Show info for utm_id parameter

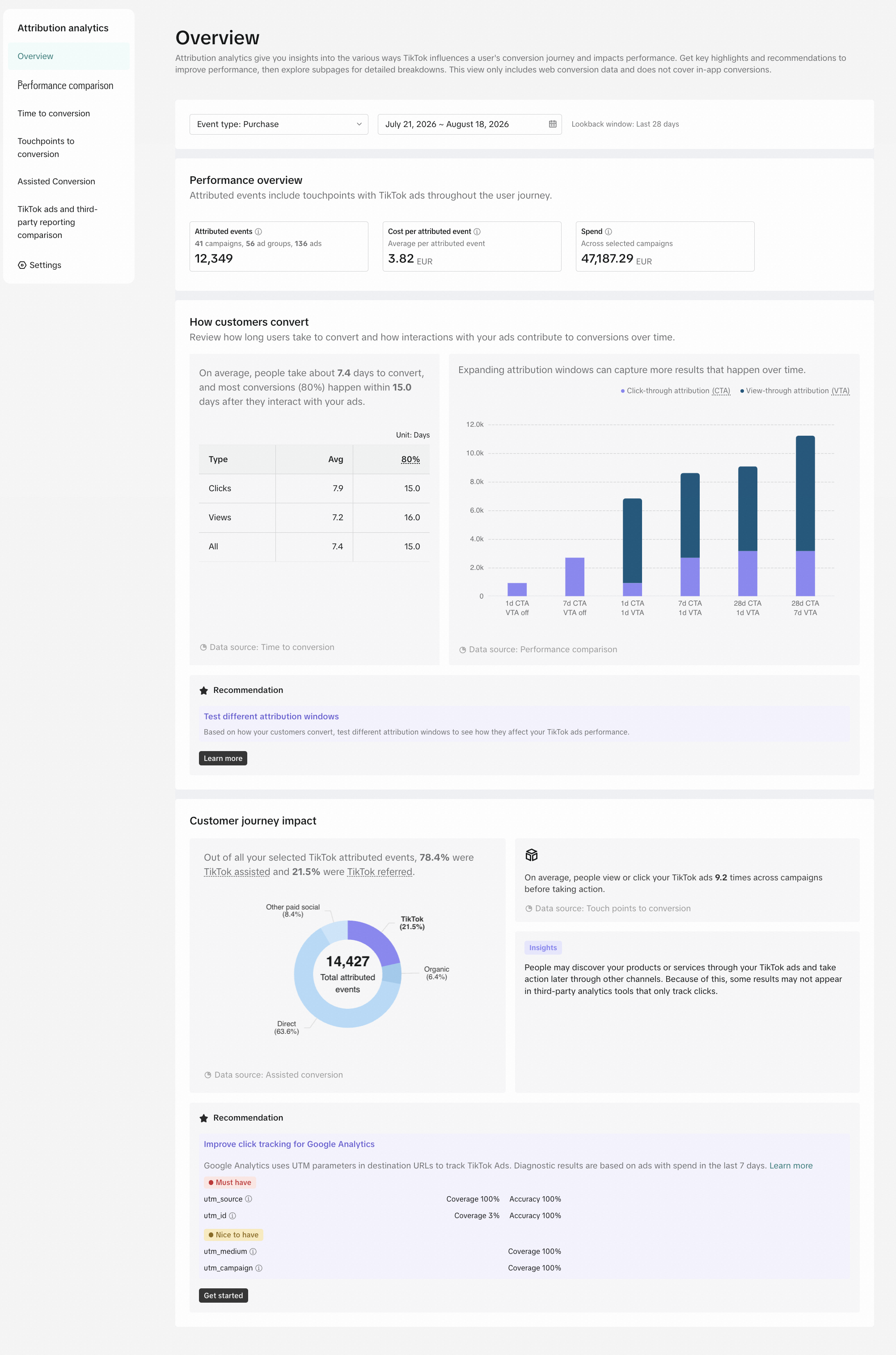(x=232, y=1215)
